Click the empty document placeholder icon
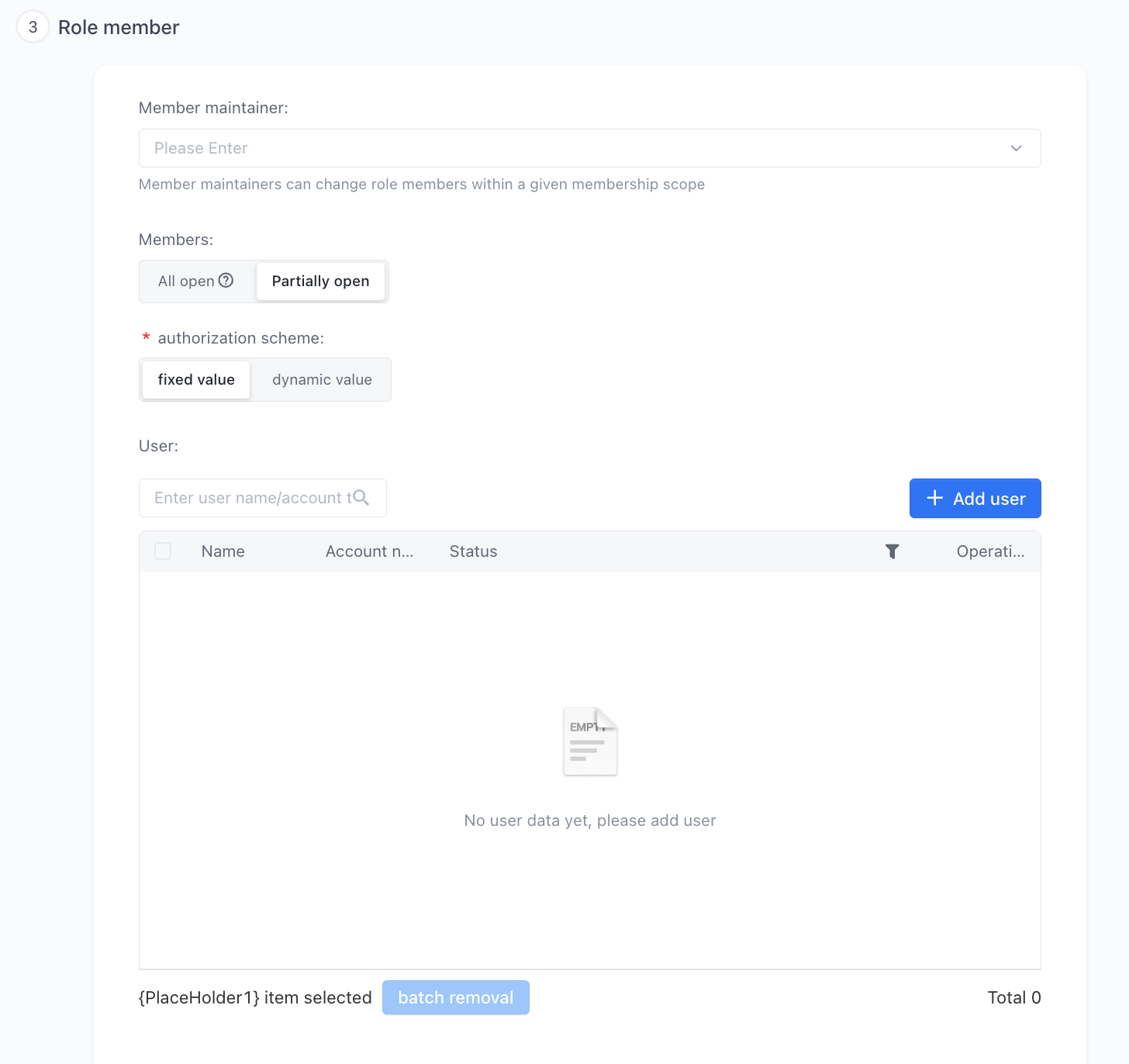Viewport: 1129px width, 1064px height. [590, 741]
